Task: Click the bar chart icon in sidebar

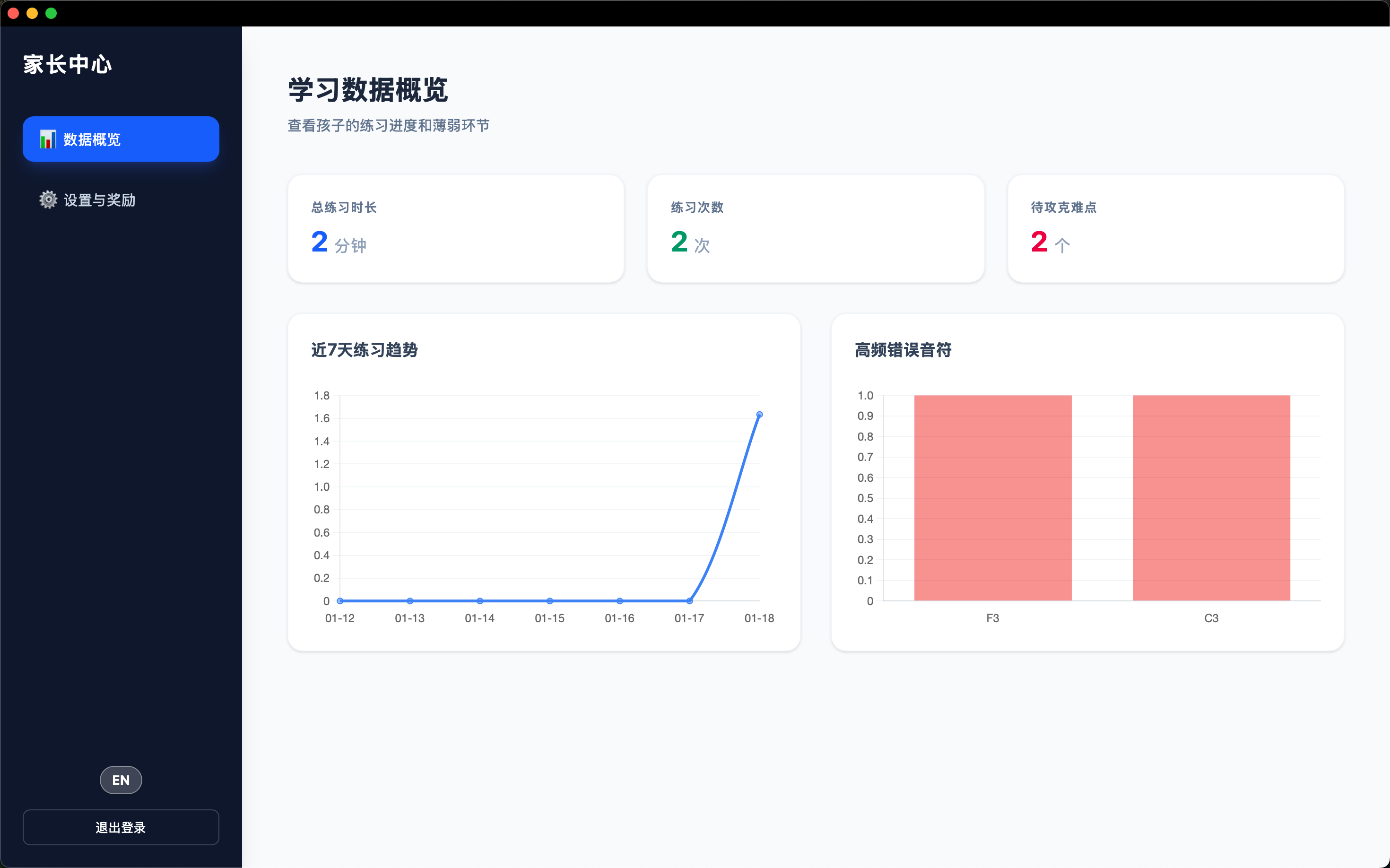Action: 48,139
